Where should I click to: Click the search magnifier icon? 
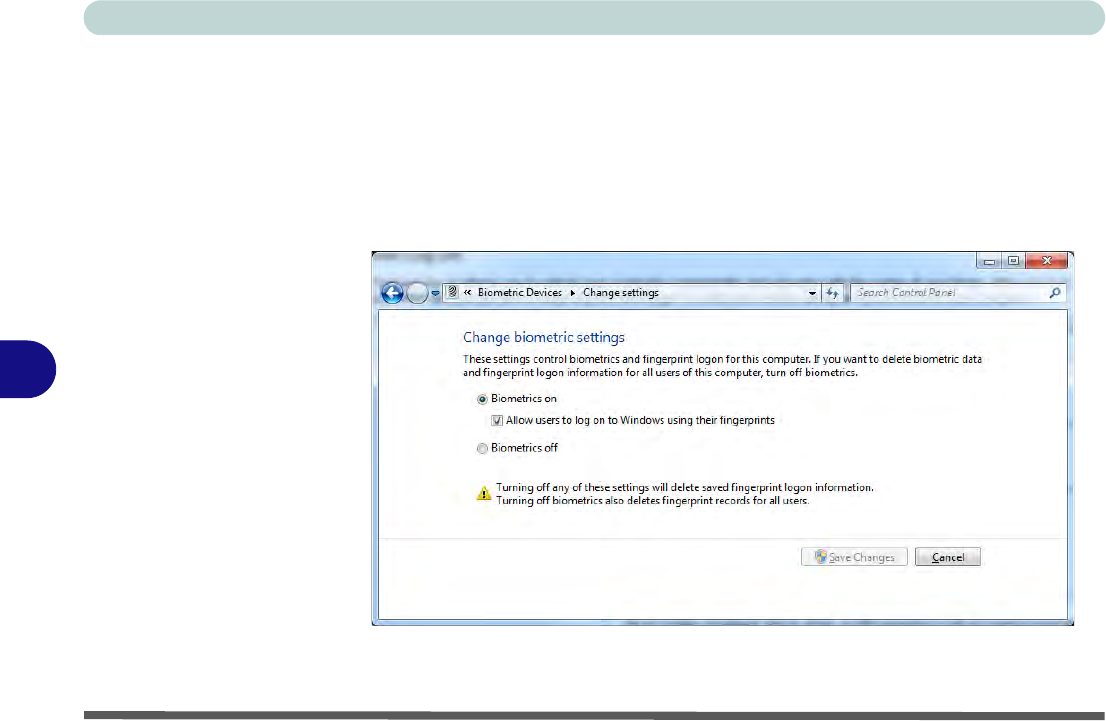(x=1054, y=293)
